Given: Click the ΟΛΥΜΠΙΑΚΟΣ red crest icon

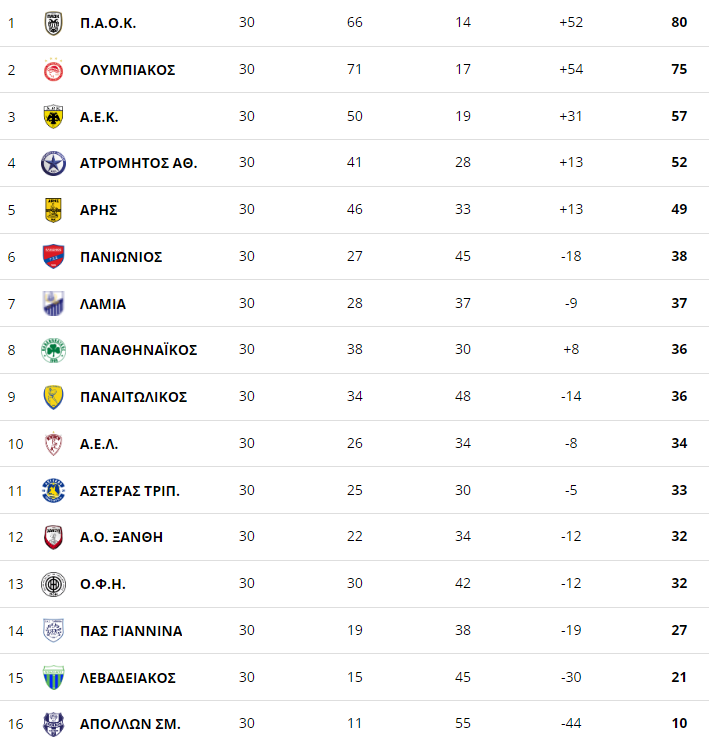Looking at the screenshot, I should [53, 70].
